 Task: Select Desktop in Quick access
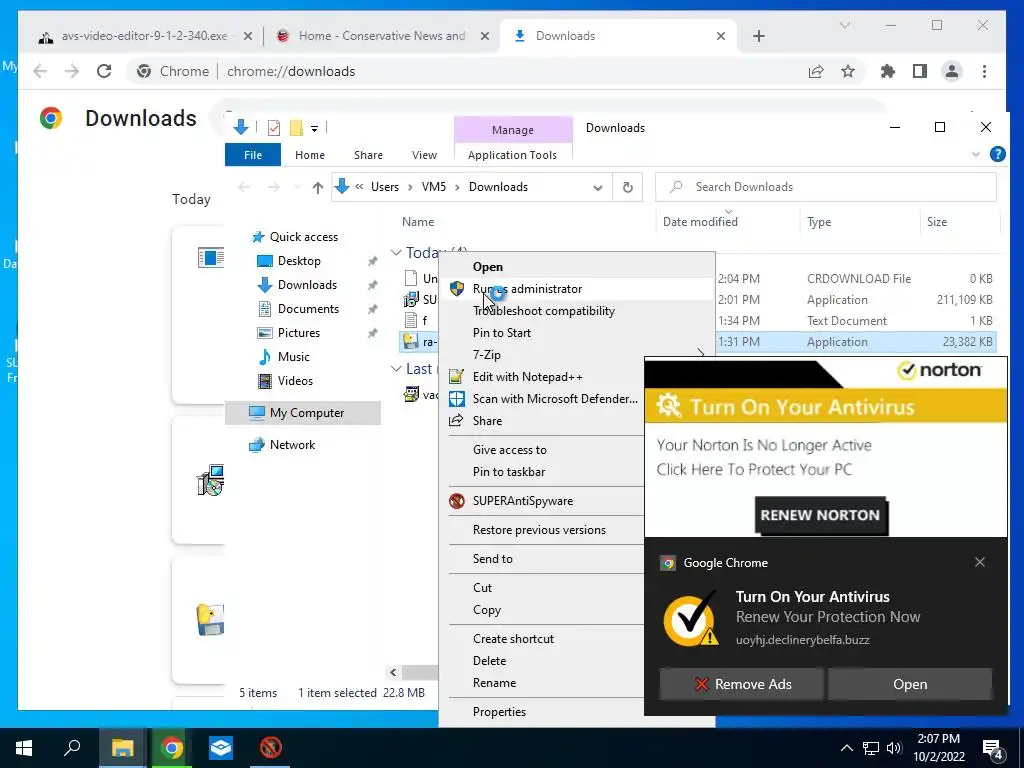299,261
